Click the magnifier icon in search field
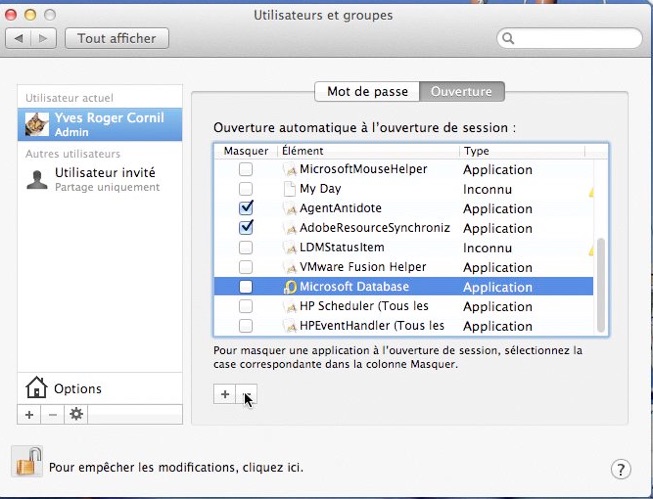The height and width of the screenshot is (499, 653). pyautogui.click(x=508, y=38)
